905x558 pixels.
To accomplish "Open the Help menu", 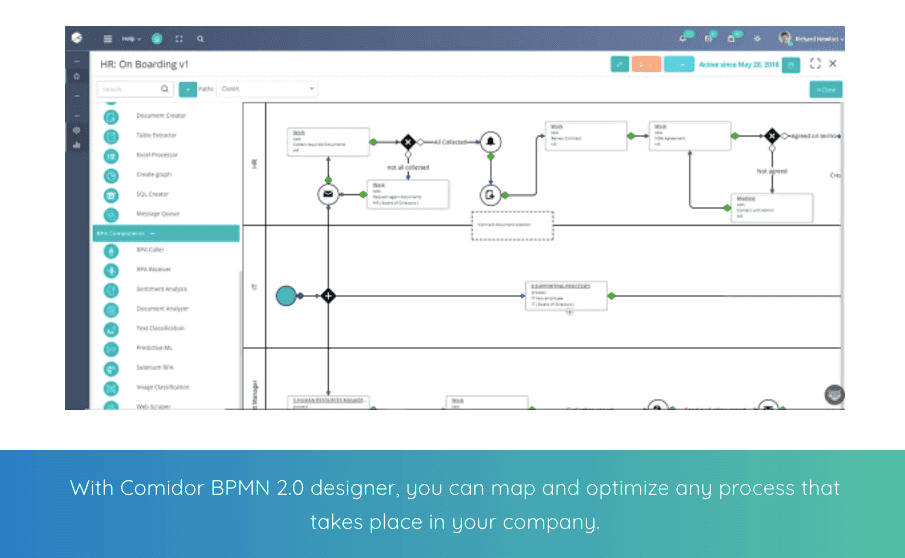I will pyautogui.click(x=131, y=39).
